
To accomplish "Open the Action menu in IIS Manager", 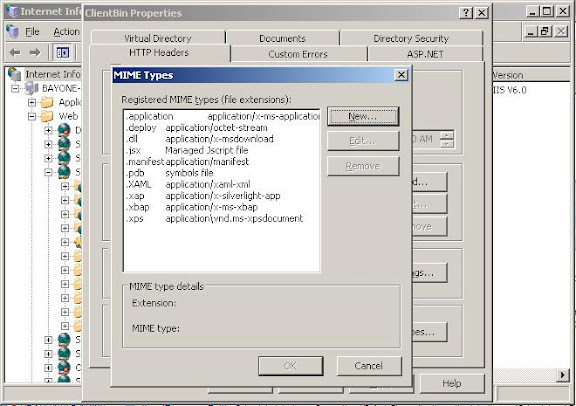I will point(66,32).
